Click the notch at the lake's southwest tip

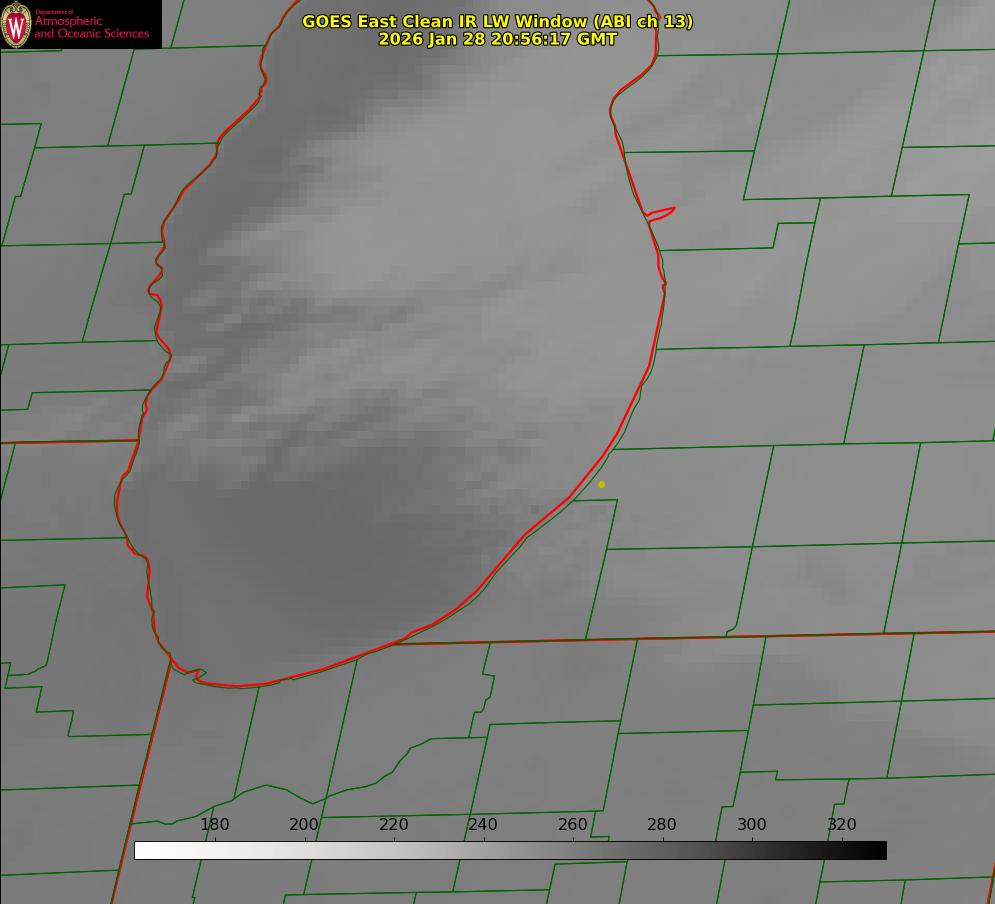[x=197, y=676]
